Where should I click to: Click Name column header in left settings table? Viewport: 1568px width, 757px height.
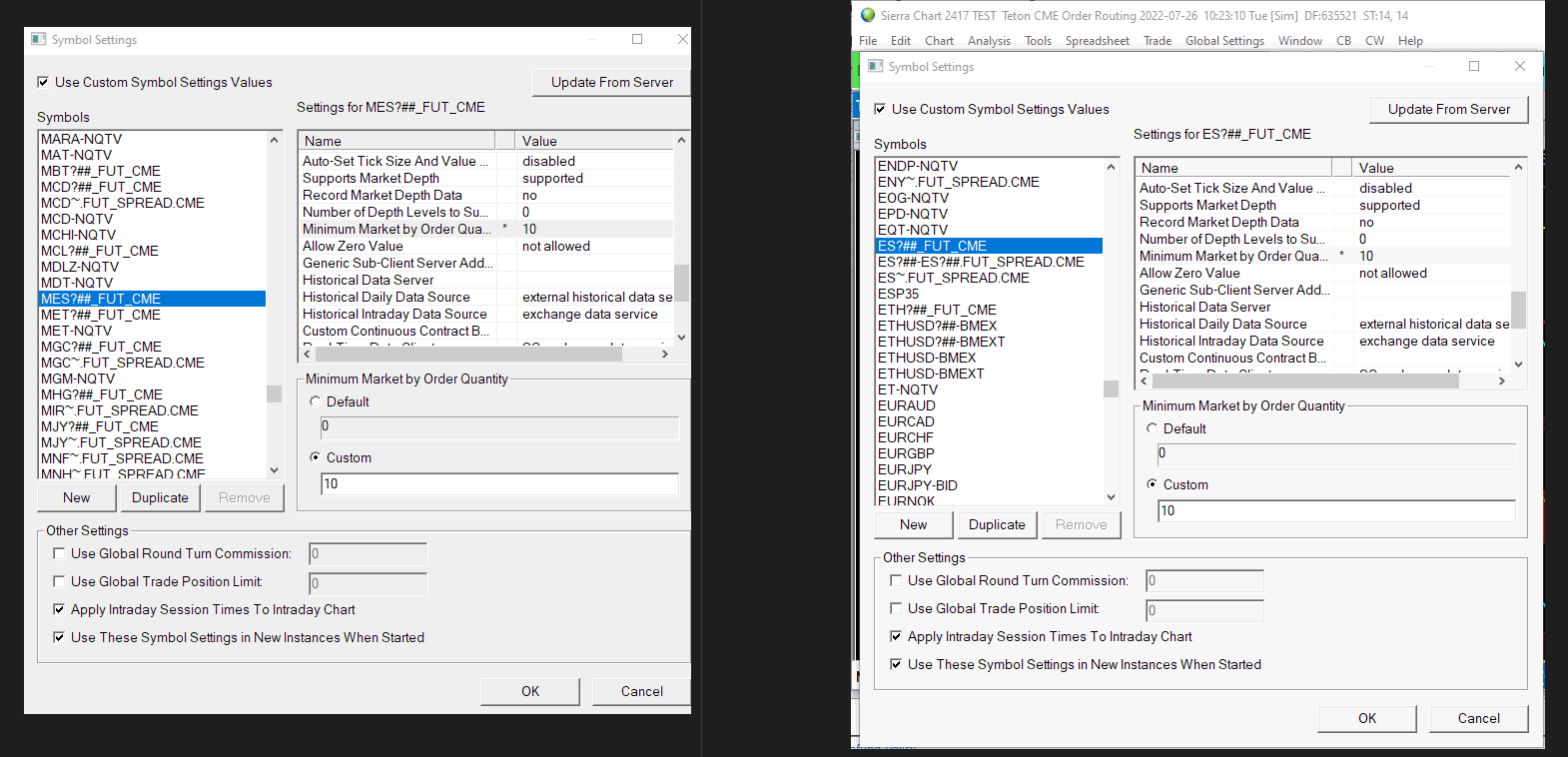pos(396,141)
